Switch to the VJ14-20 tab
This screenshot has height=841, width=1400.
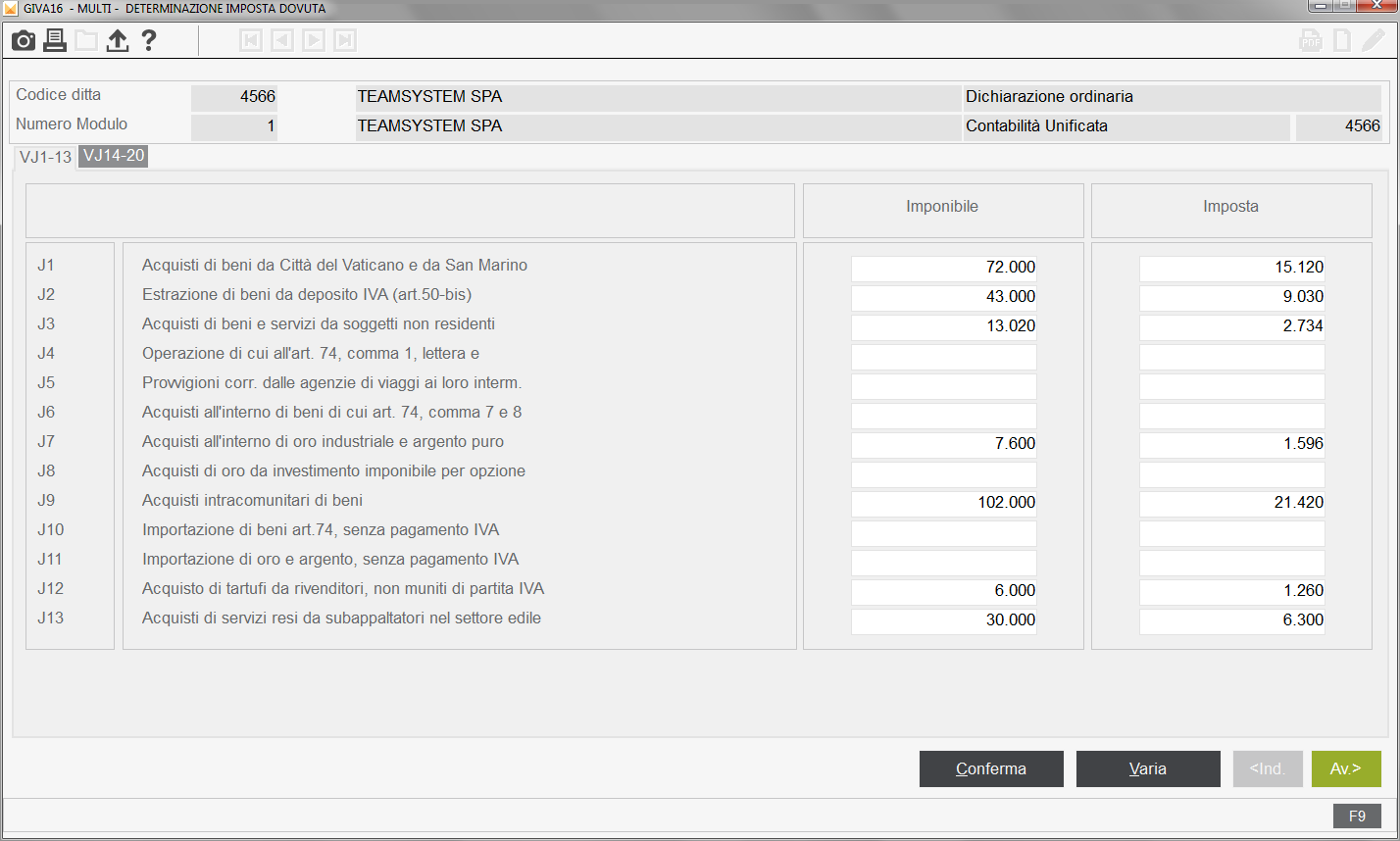coord(114,156)
